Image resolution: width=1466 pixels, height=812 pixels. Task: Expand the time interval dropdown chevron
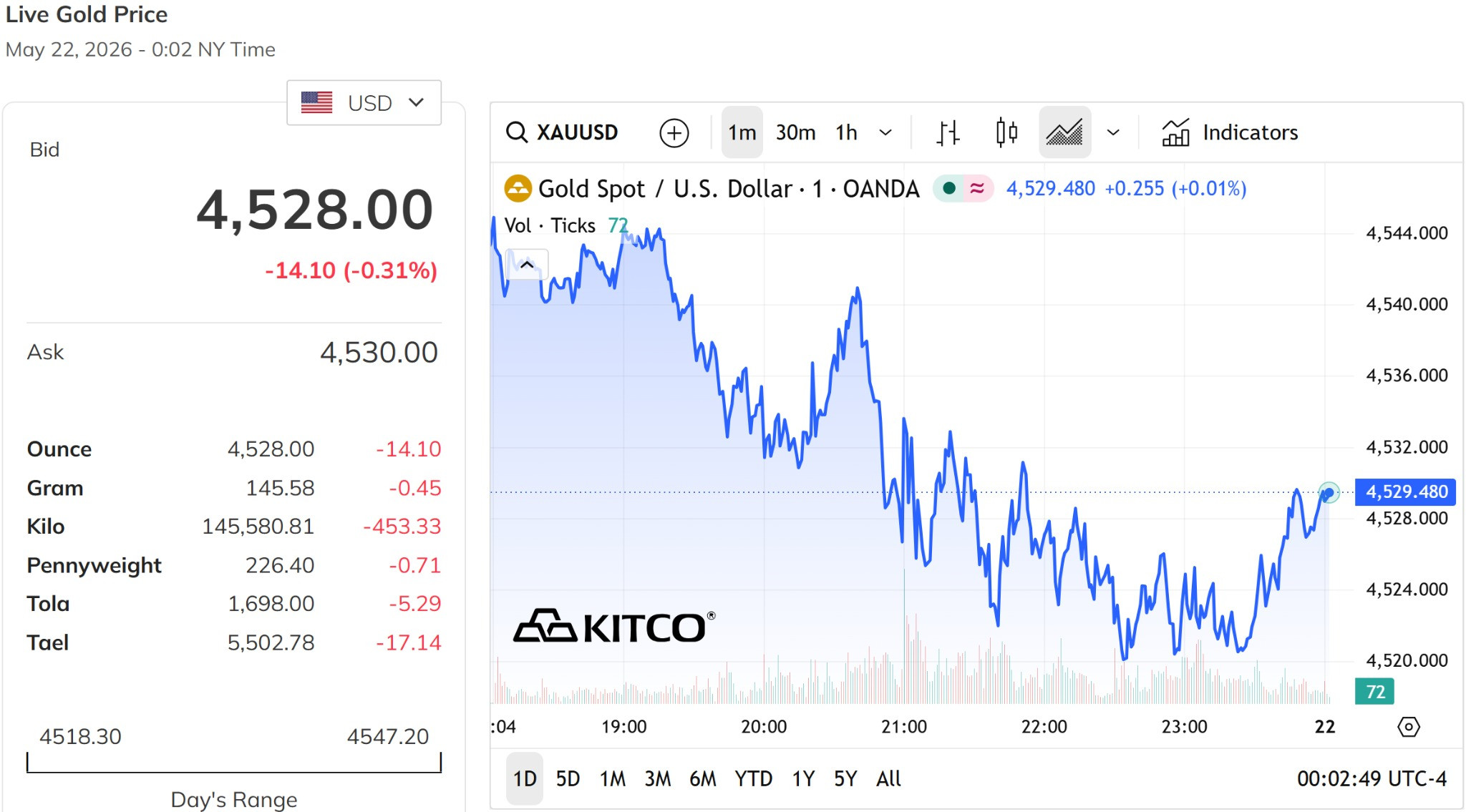[885, 132]
